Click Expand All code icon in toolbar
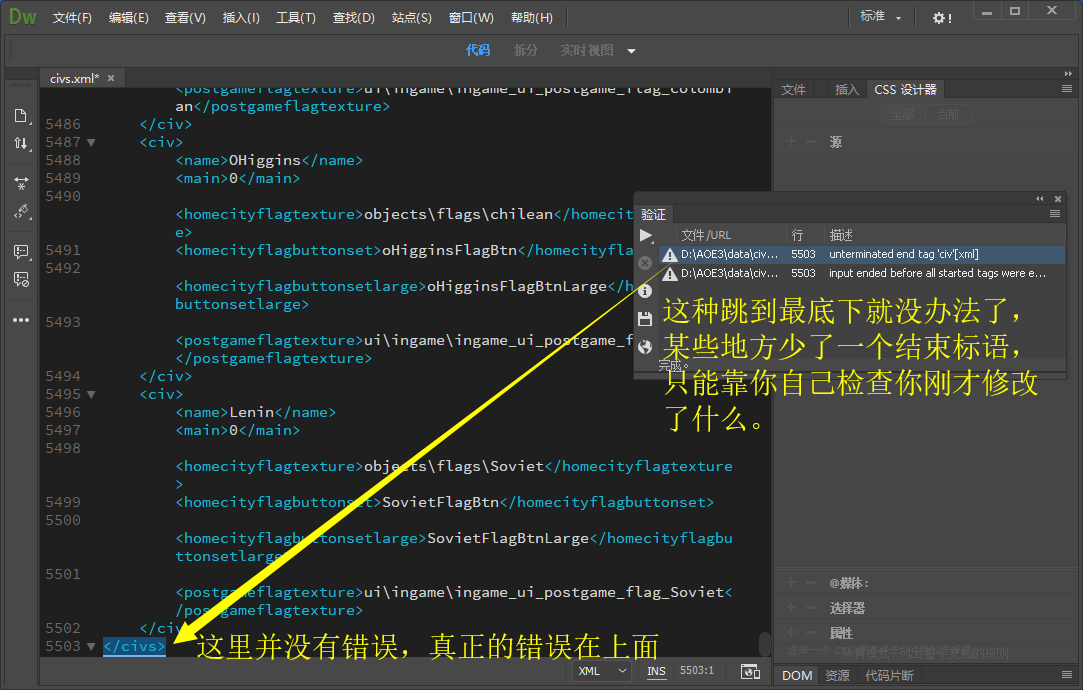The width and height of the screenshot is (1083, 690). pos(21,183)
